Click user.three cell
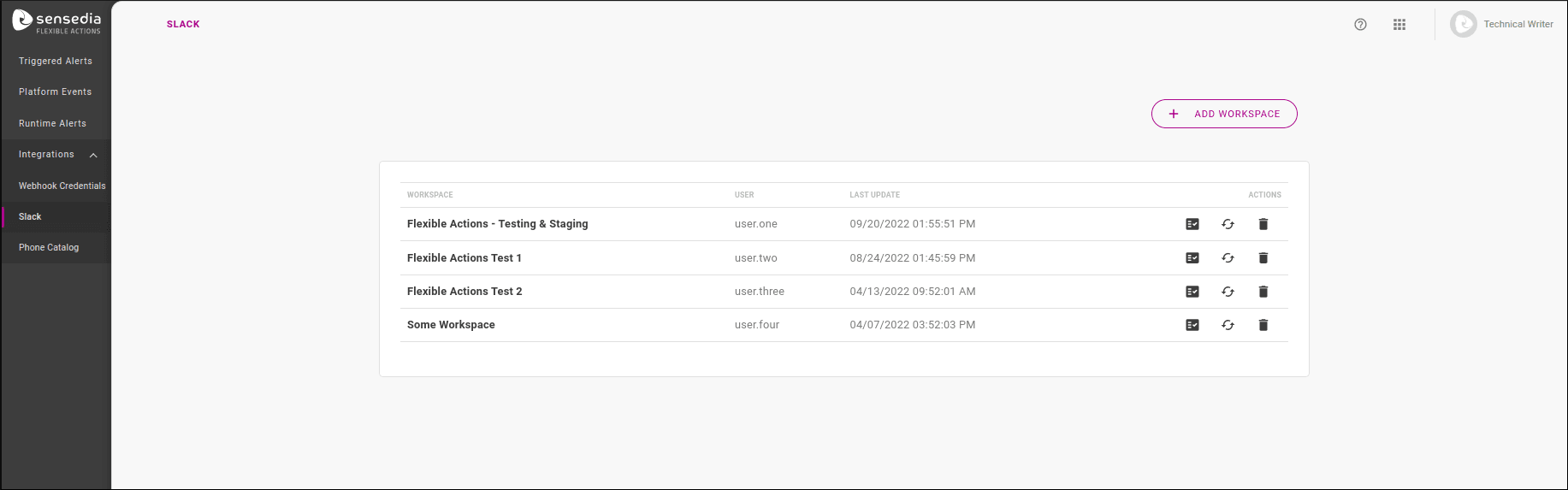Image resolution: width=1568 pixels, height=490 pixels. pyautogui.click(x=760, y=292)
